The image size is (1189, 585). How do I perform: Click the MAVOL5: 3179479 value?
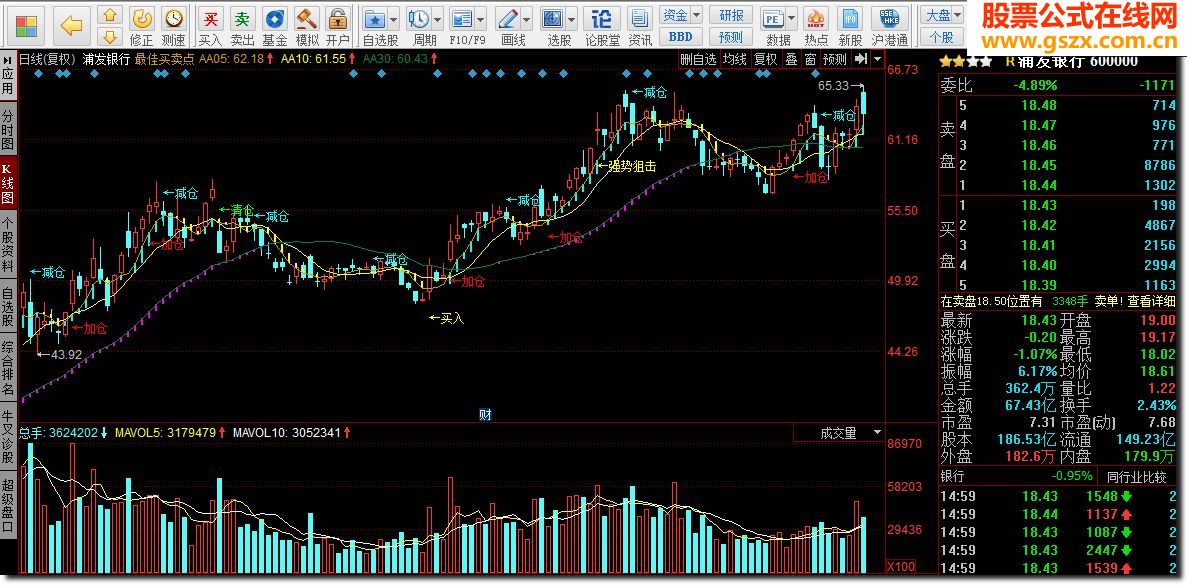[166, 432]
